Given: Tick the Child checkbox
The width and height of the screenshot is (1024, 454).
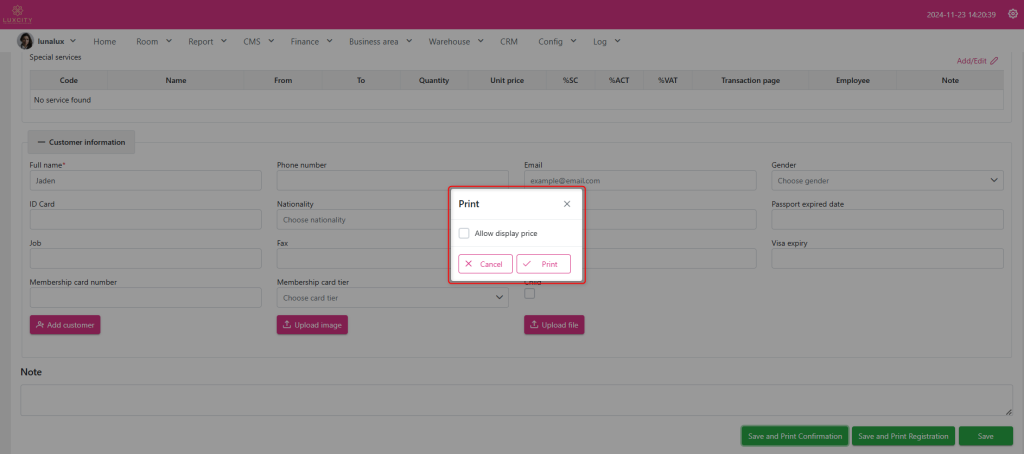Looking at the screenshot, I should 530,294.
